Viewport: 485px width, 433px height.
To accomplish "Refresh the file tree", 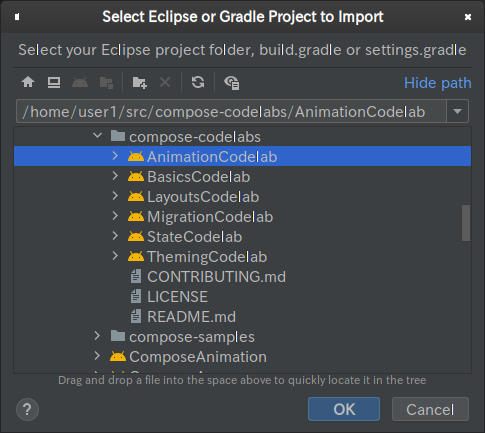I will (x=198, y=82).
